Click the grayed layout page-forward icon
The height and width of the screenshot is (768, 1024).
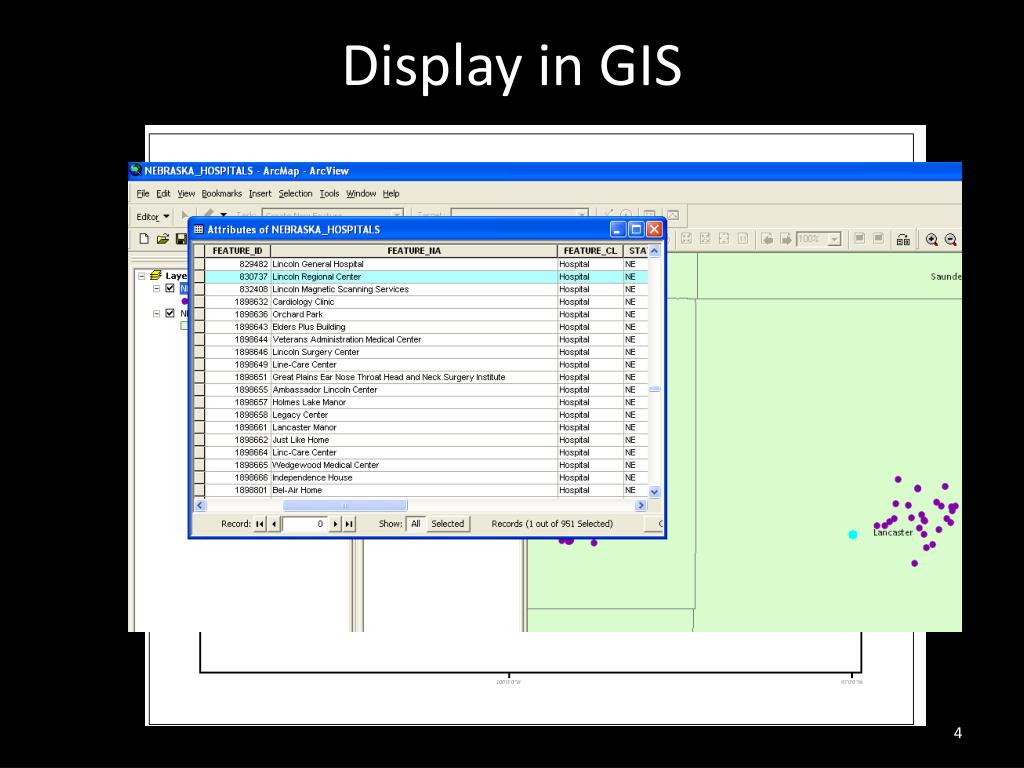[x=786, y=239]
